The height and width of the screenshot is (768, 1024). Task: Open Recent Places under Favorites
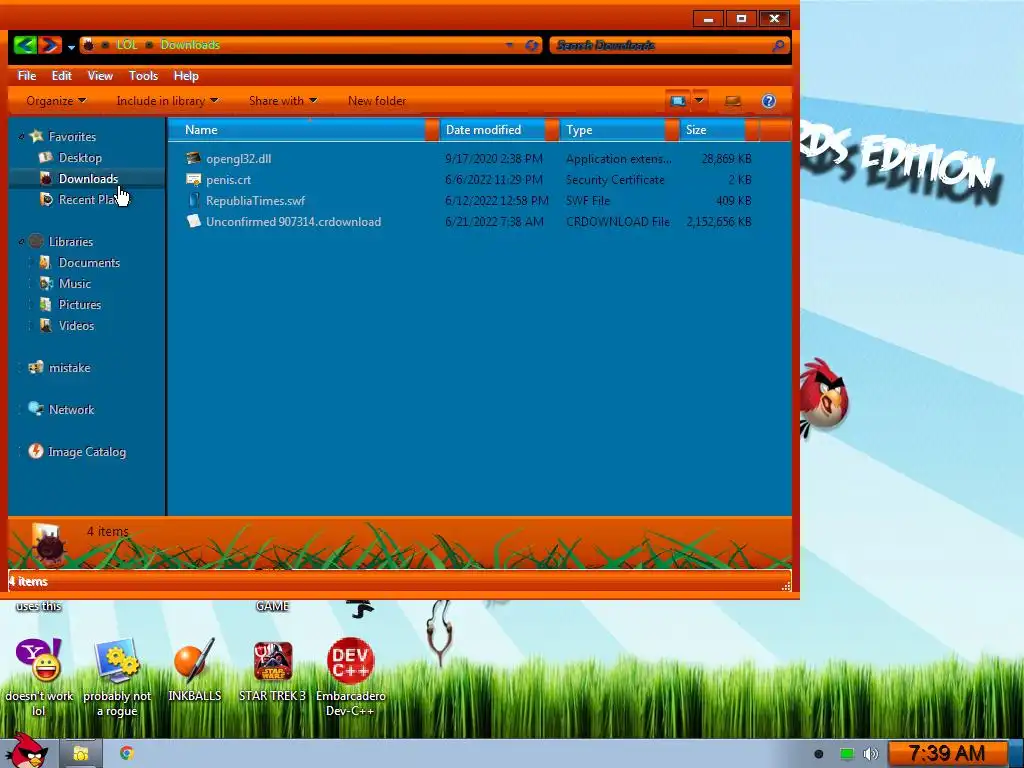coord(91,199)
